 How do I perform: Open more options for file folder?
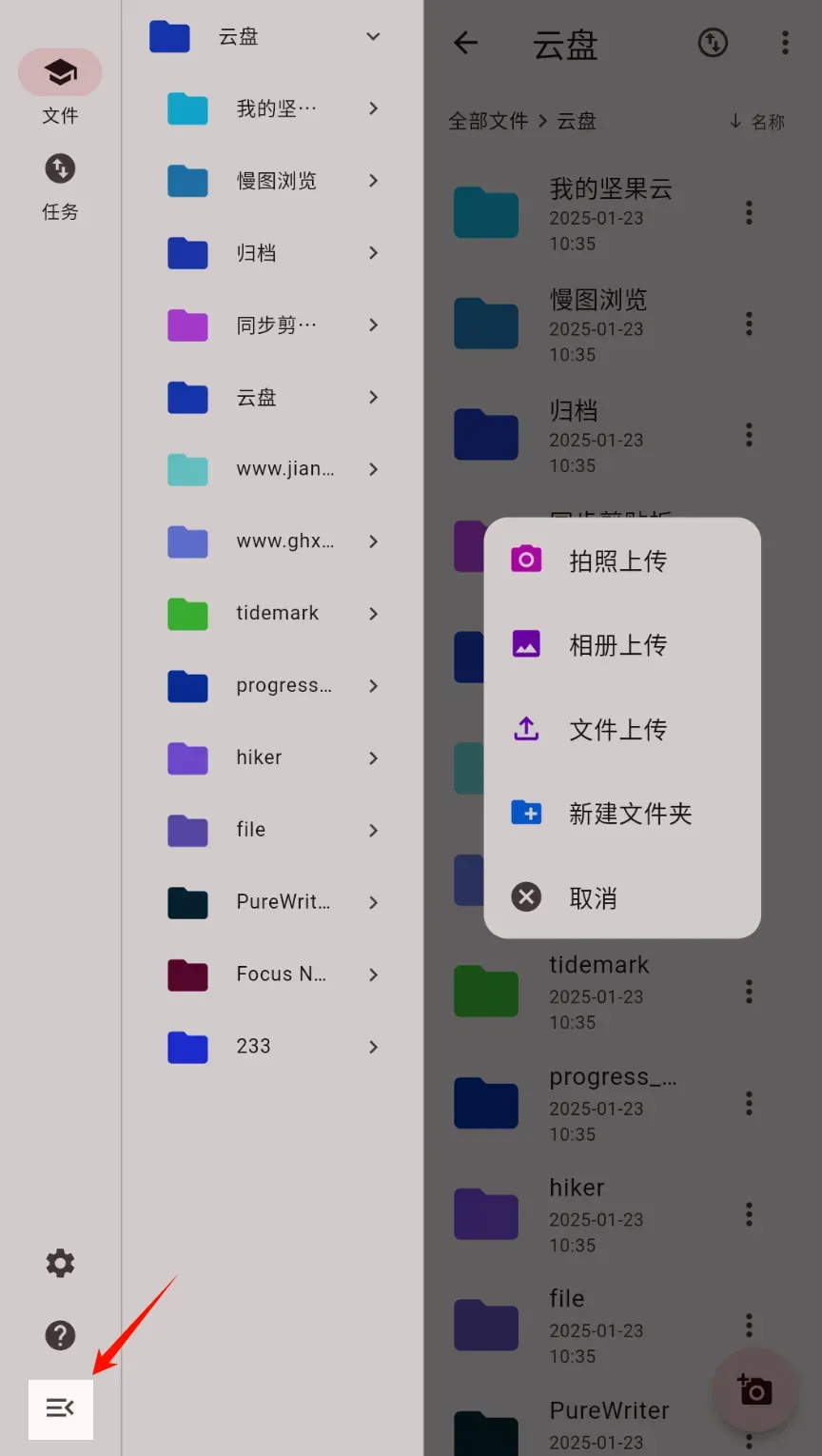point(749,1325)
